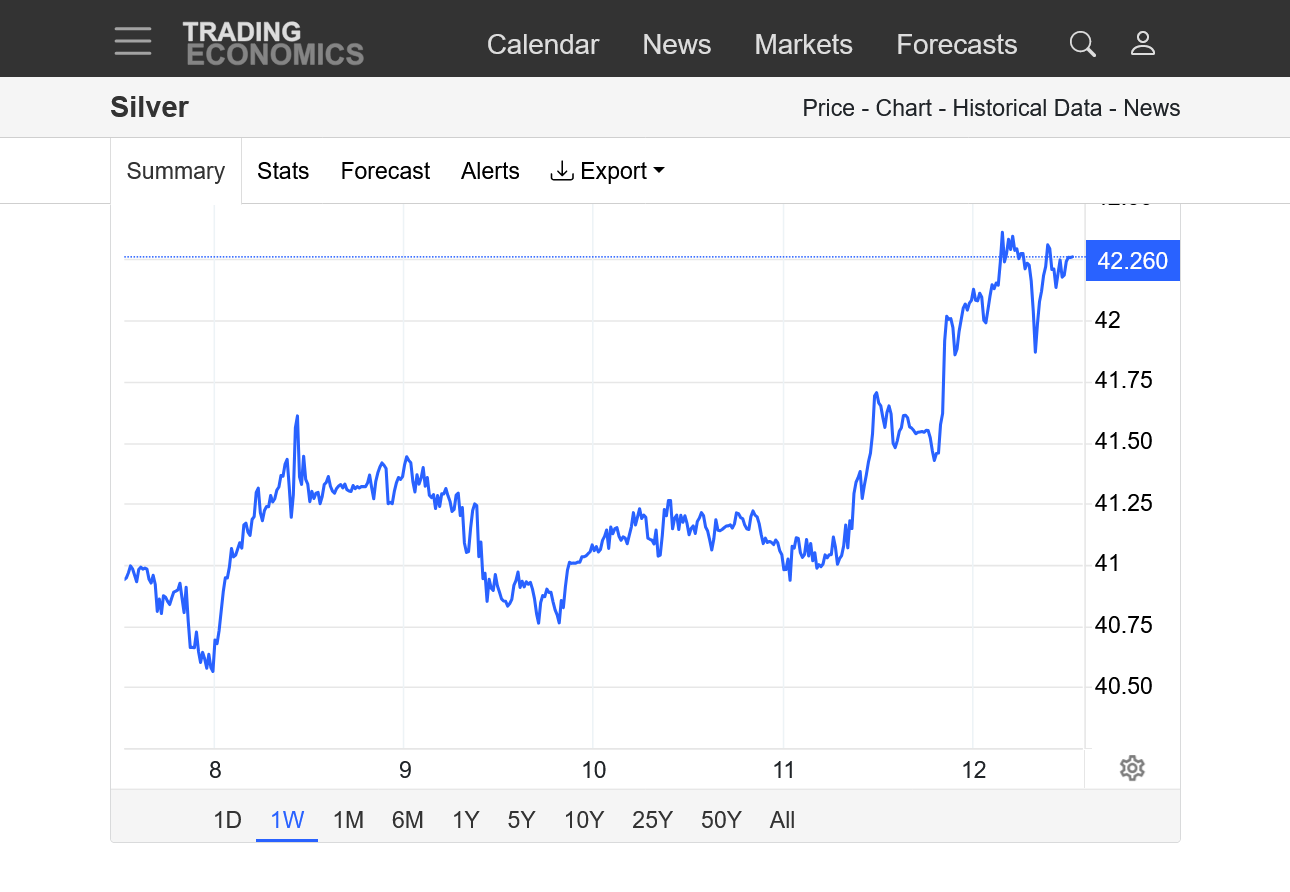
Task: Select the Alerts tab
Action: point(490,171)
